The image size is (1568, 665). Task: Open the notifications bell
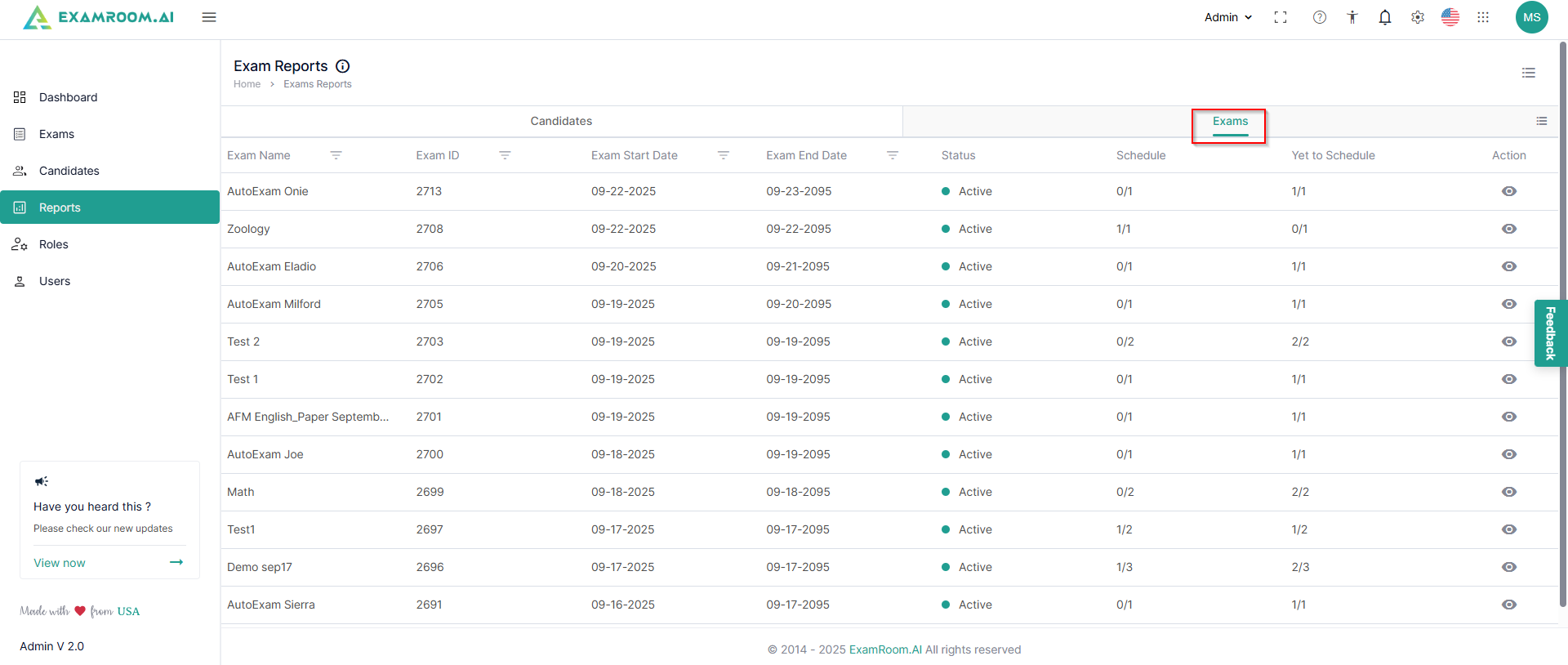[x=1385, y=17]
